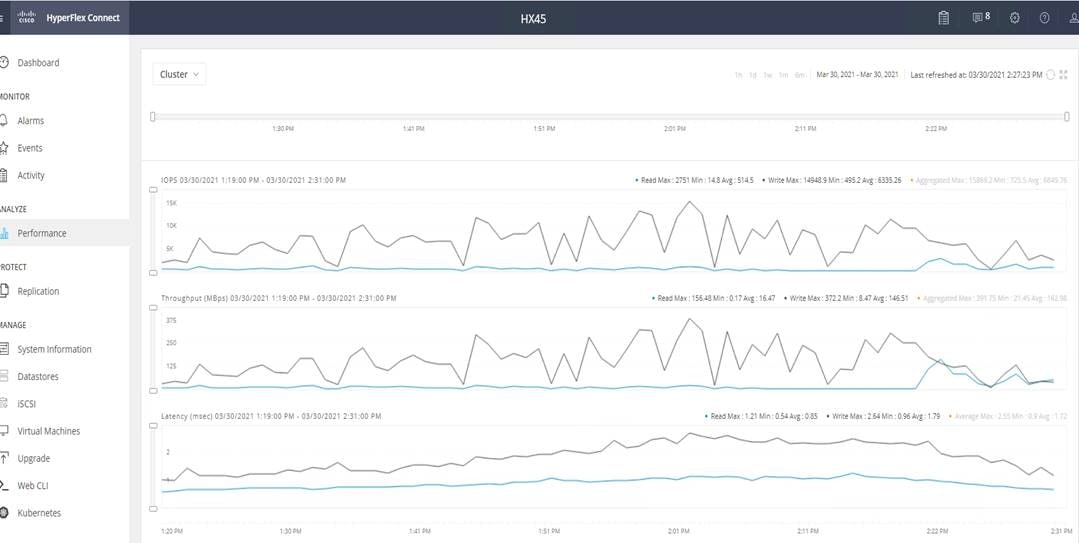Open iSCSI label in sidebar

tap(27, 404)
